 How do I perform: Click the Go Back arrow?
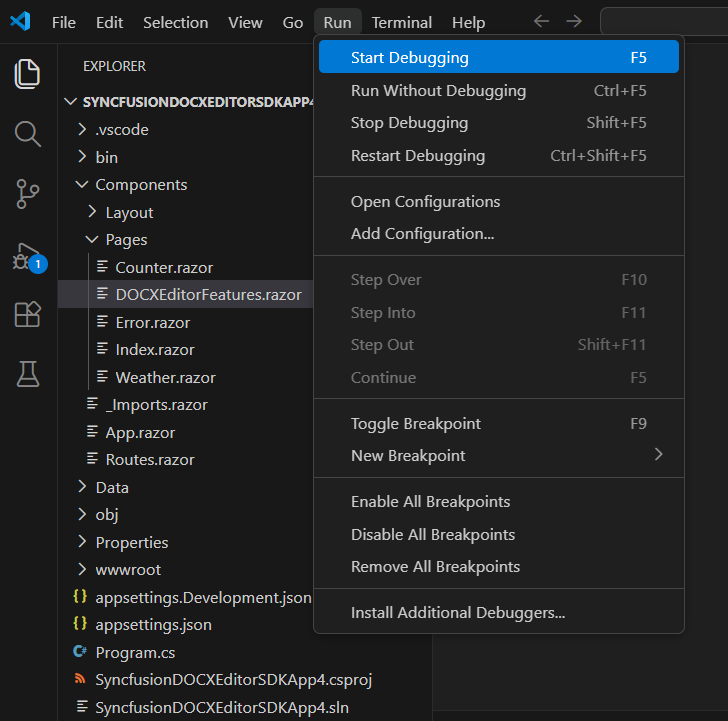[541, 21]
